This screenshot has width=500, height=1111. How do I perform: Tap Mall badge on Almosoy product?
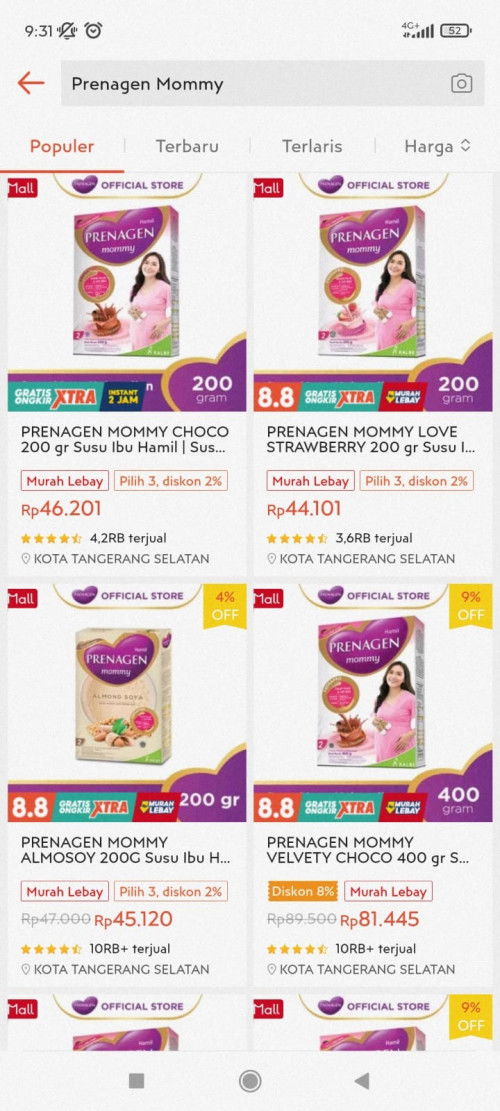pos(23,598)
